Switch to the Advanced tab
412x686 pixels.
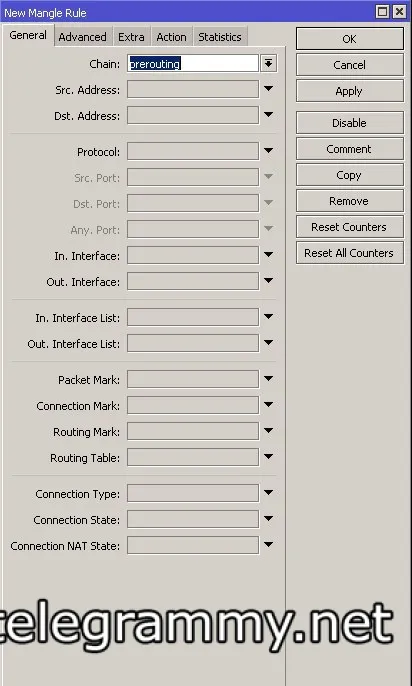[83, 37]
